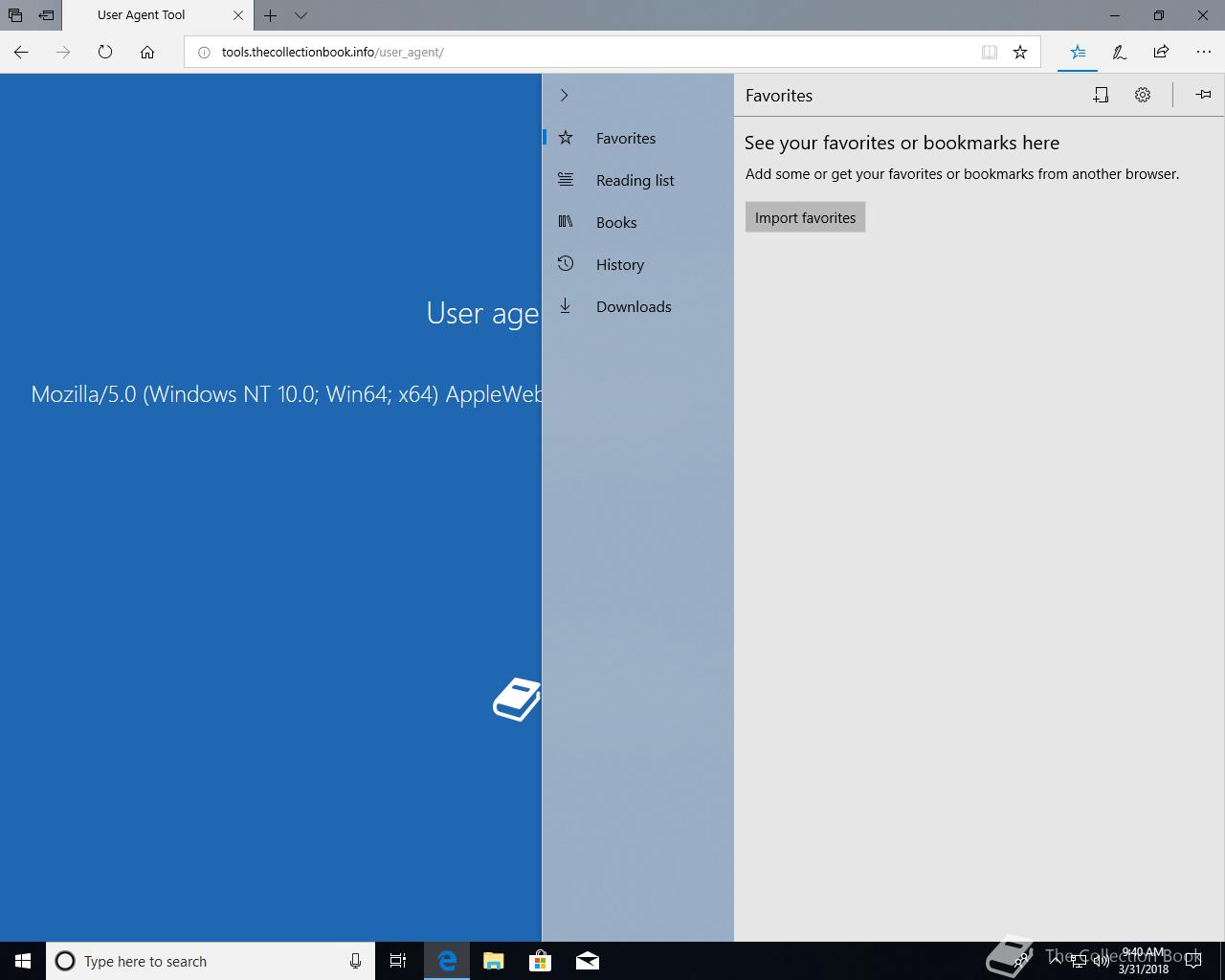Add notes with pen icon
This screenshot has width=1225, height=980.
click(1120, 52)
